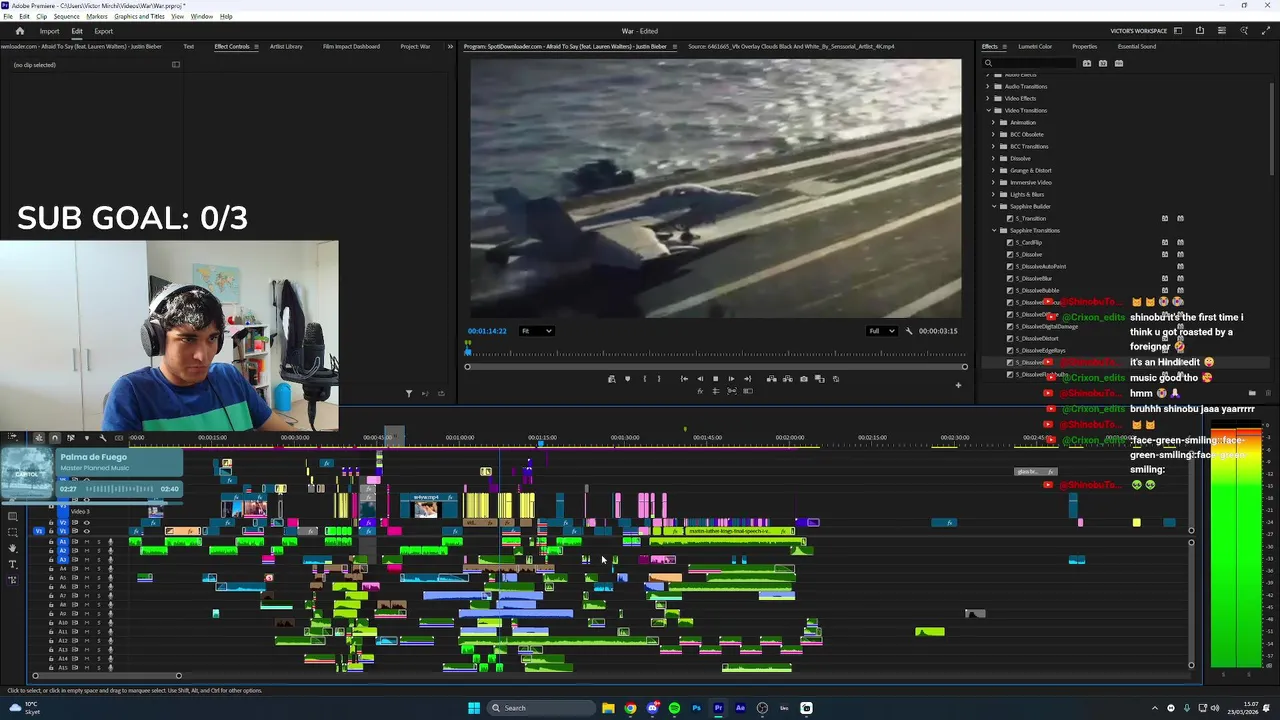Open timeline caption track options icon
Screen dimensions: 1280x720
[x=119, y=437]
